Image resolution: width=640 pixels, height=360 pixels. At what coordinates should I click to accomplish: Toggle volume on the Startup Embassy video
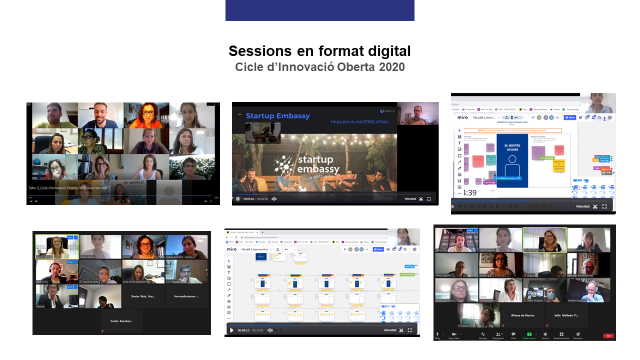coord(274,199)
